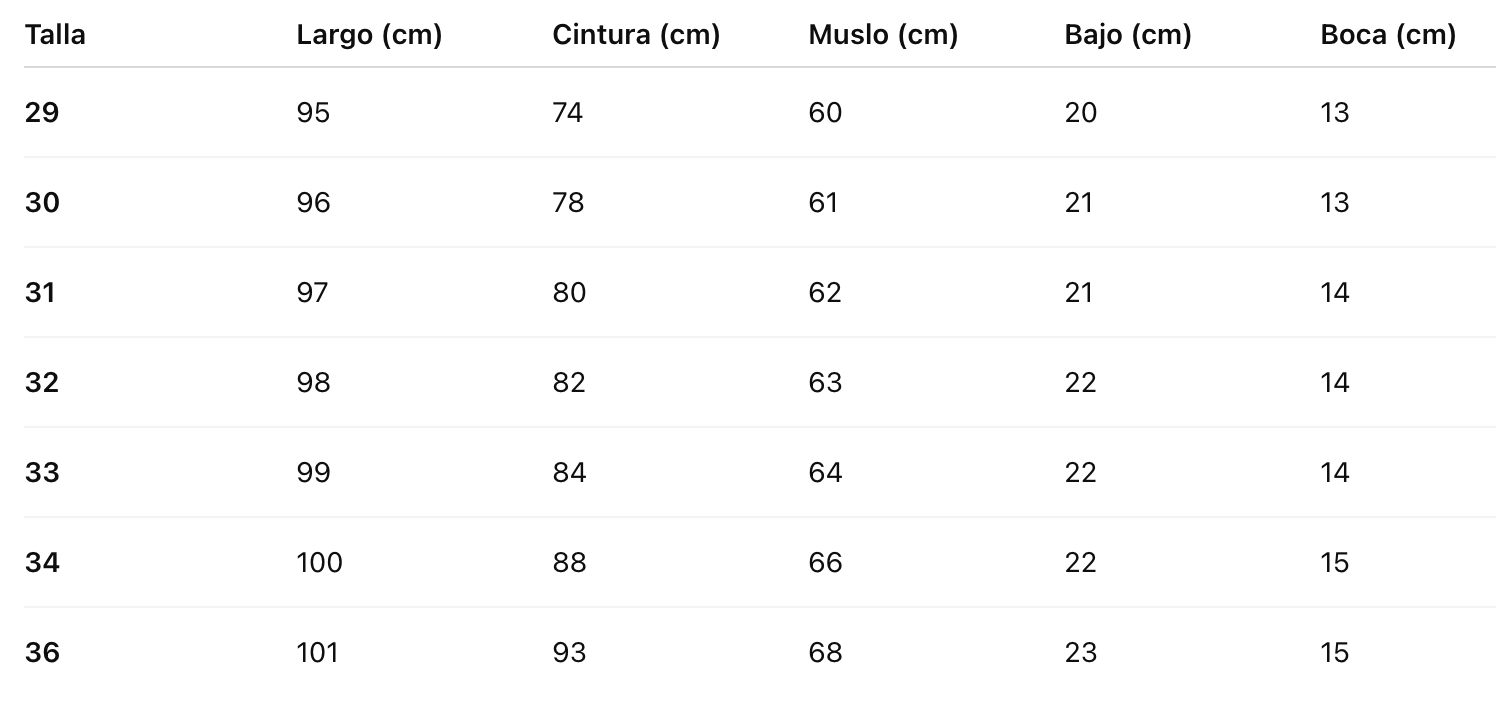This screenshot has width=1496, height=716.
Task: Select the size 30 row label
Action: click(x=42, y=203)
